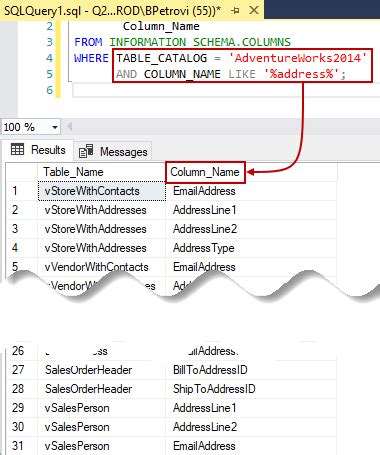Select the AddressType cell in row 4

click(x=251, y=248)
